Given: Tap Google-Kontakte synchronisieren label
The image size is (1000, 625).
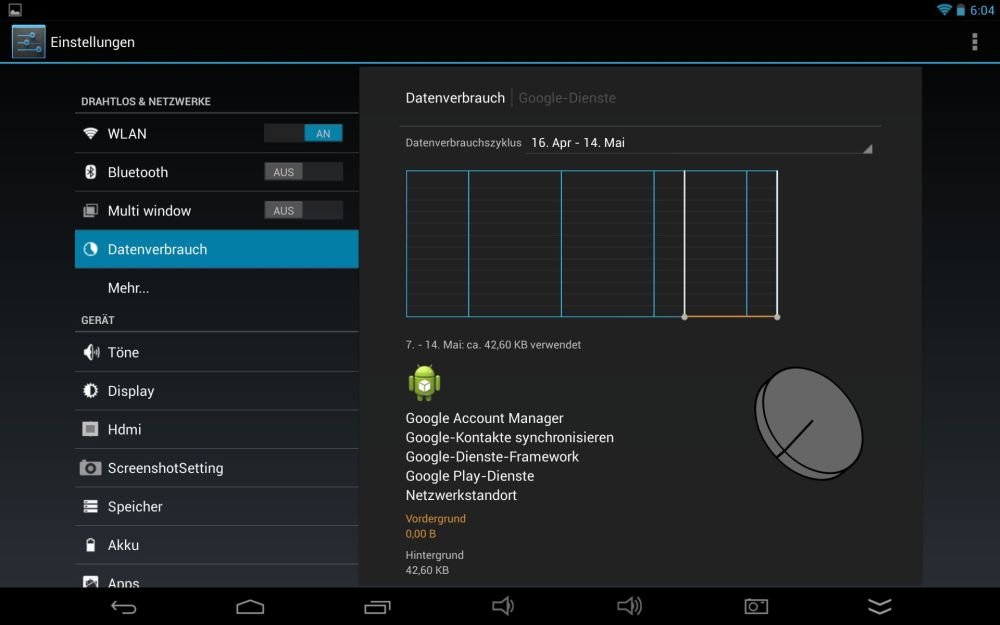Looking at the screenshot, I should 510,438.
